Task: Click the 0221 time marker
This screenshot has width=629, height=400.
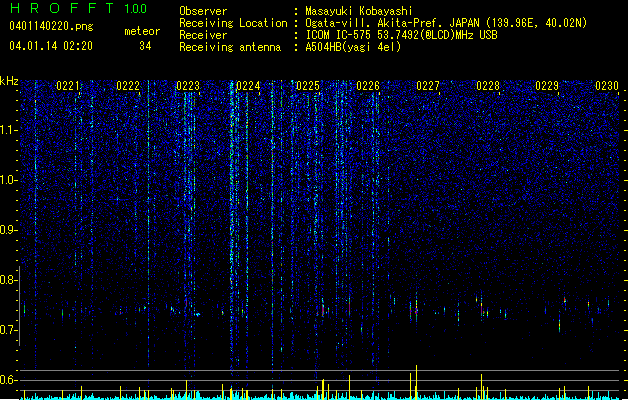Action: coord(68,86)
